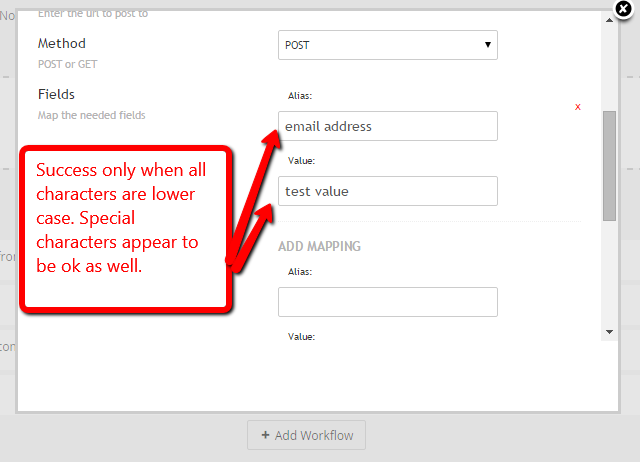Image resolution: width=640 pixels, height=462 pixels.
Task: Click the Method select's black arrow
Action: [487, 44]
